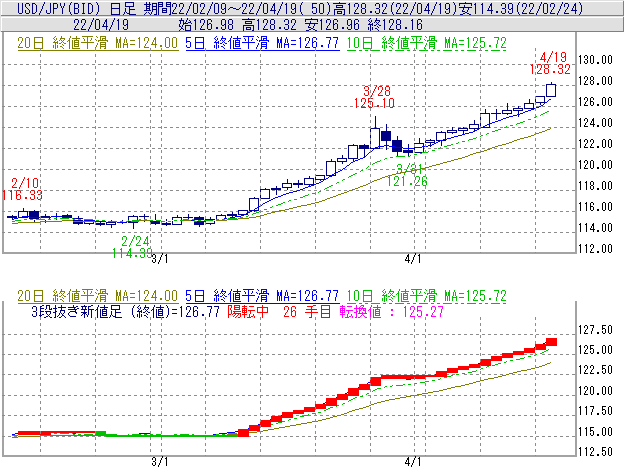This screenshot has height=475, width=624.
Task: Click the 120.00 label on the upper price axis
Action: (595, 165)
